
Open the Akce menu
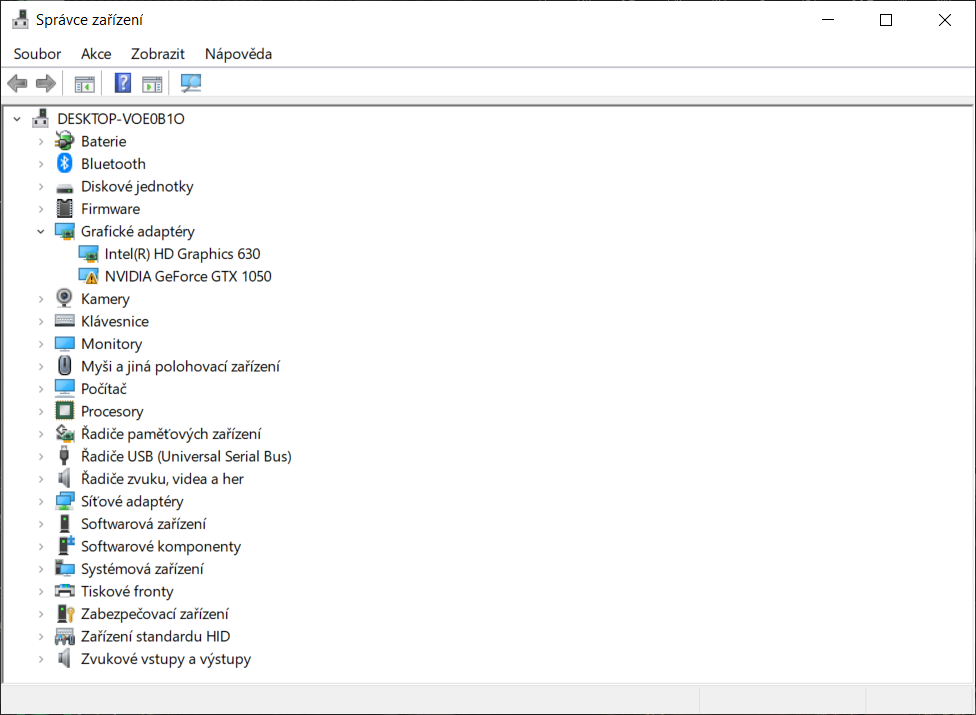coord(96,54)
